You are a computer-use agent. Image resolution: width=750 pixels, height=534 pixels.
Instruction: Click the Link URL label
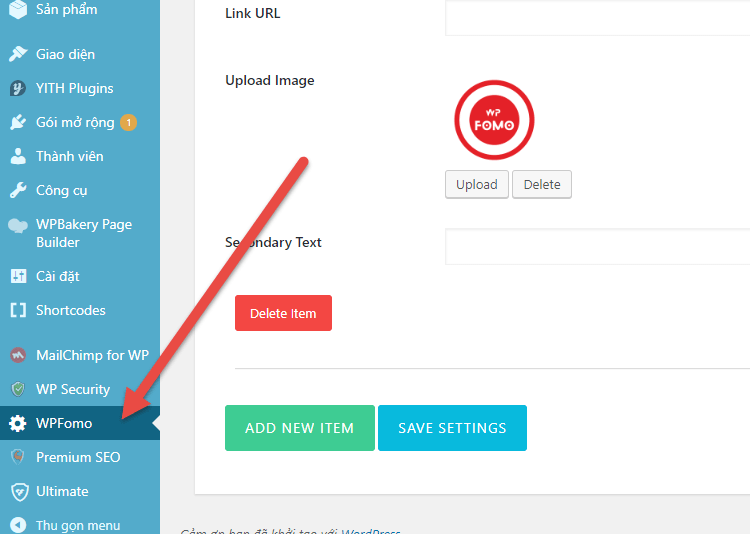[x=253, y=13]
